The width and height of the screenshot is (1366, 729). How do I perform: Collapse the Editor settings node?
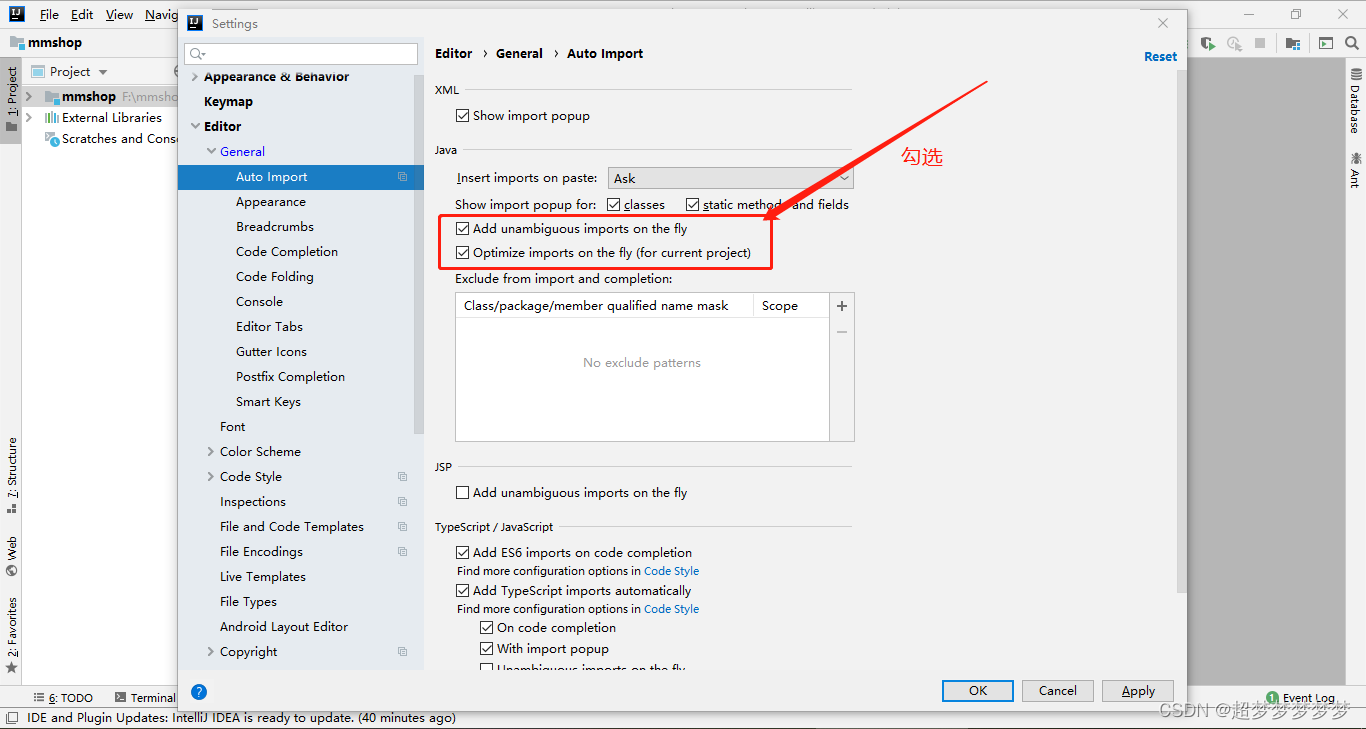[194, 127]
